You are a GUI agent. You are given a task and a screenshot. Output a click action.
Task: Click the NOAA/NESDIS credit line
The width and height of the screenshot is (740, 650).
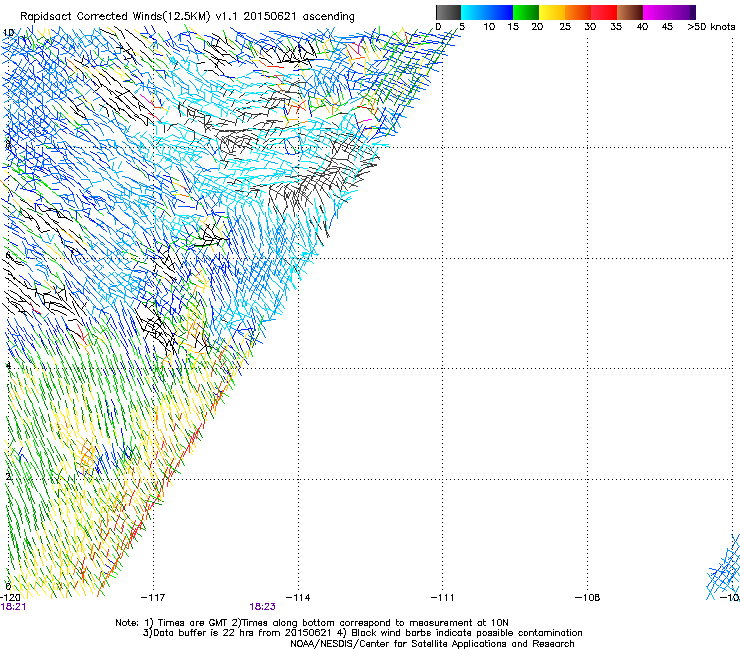tap(432, 644)
